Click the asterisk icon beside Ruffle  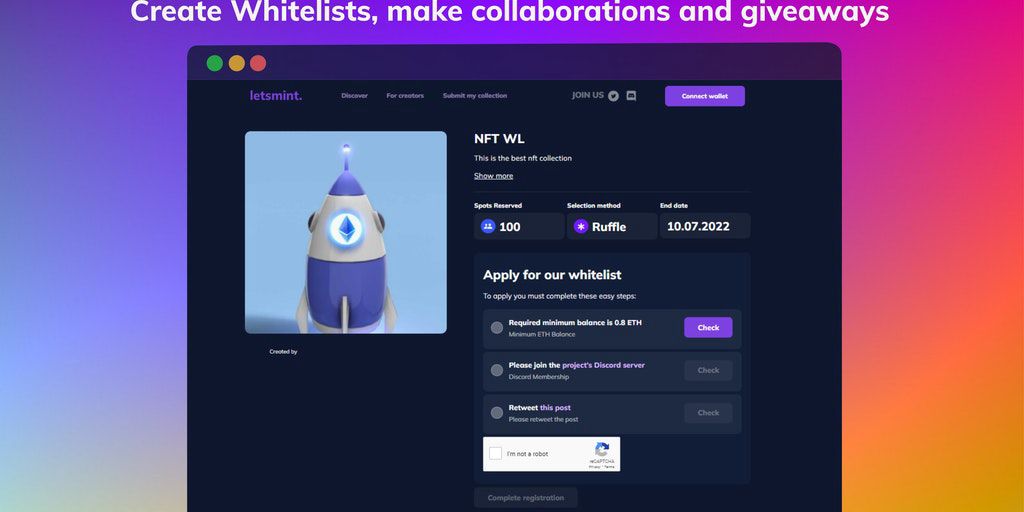point(581,227)
